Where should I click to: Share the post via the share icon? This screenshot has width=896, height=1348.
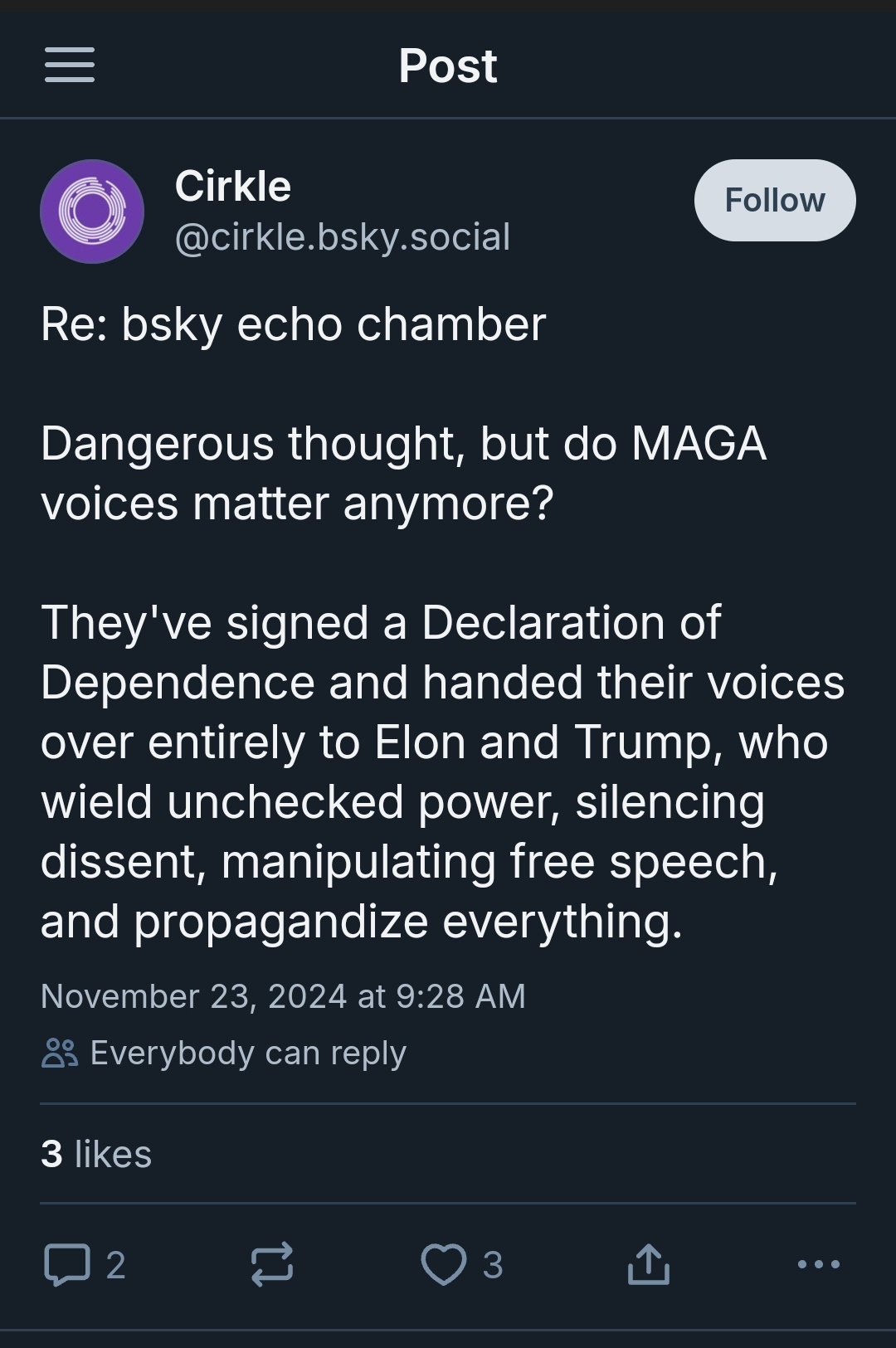click(649, 1263)
